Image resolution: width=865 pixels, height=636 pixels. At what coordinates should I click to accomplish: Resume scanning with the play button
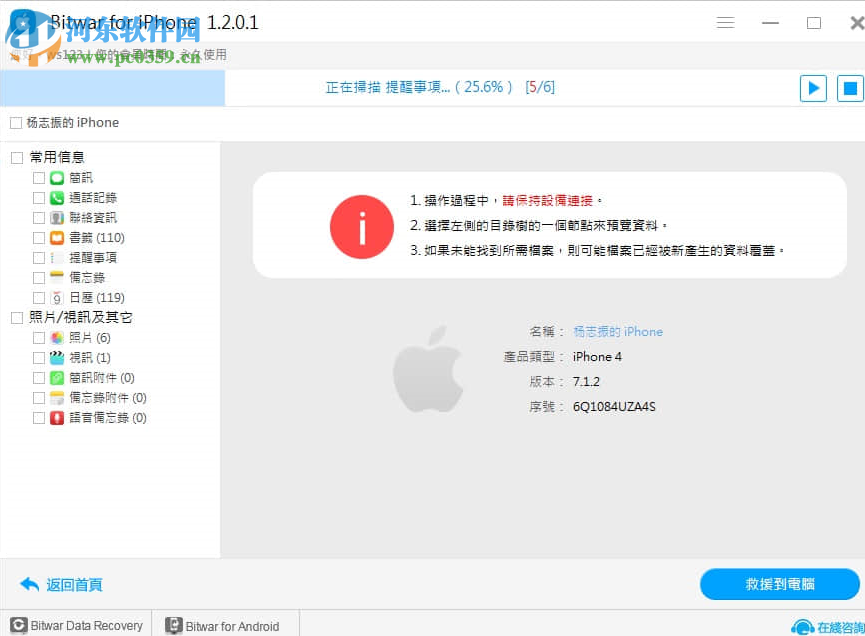812,88
